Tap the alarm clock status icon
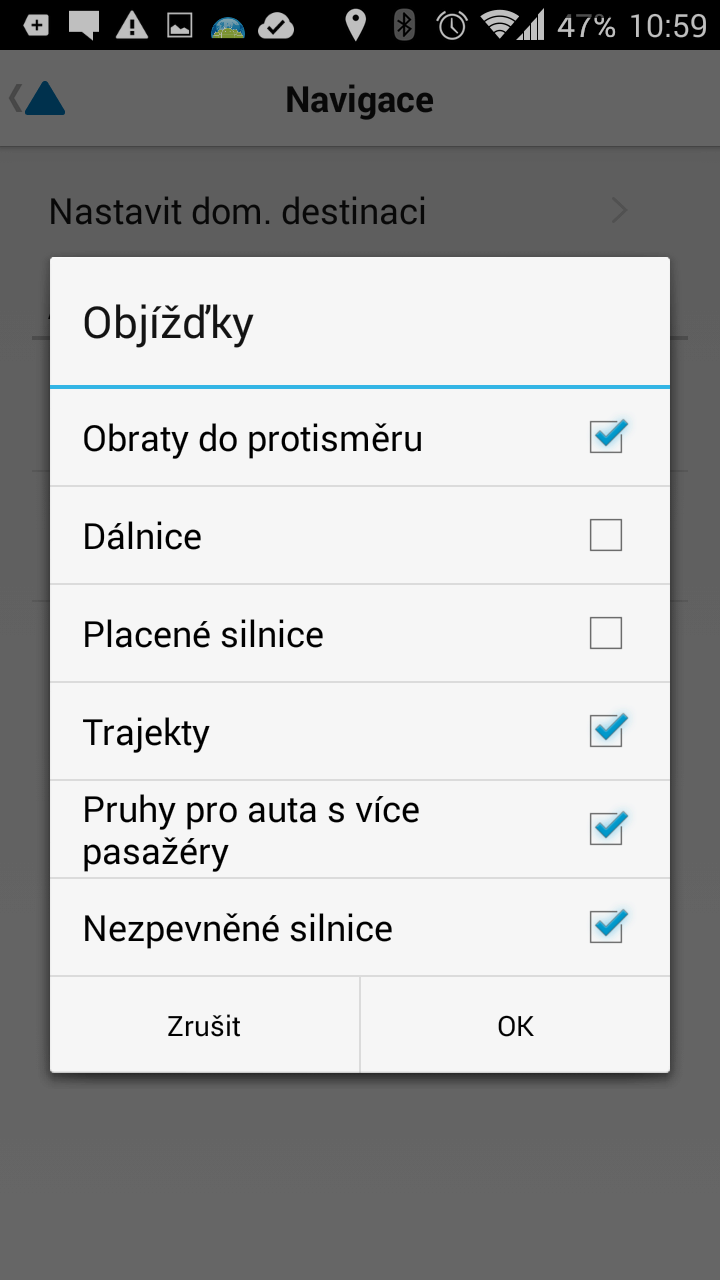The image size is (720, 1280). click(453, 25)
